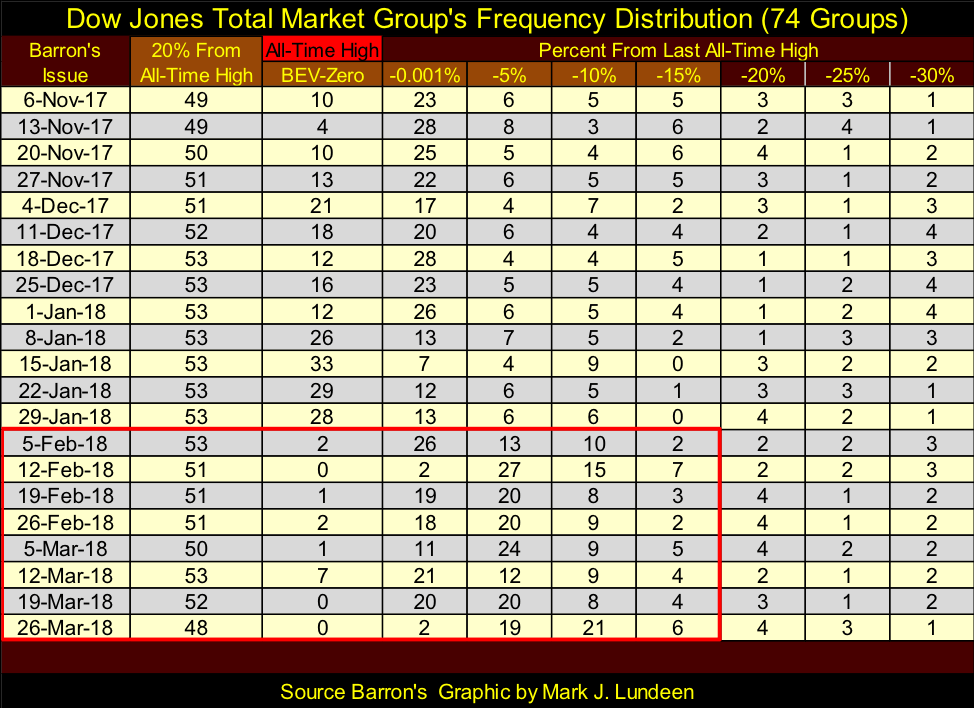Screen dimensions: 974x708
Task: Select the '8-Jan-18' date cell
Action: (x=65, y=337)
